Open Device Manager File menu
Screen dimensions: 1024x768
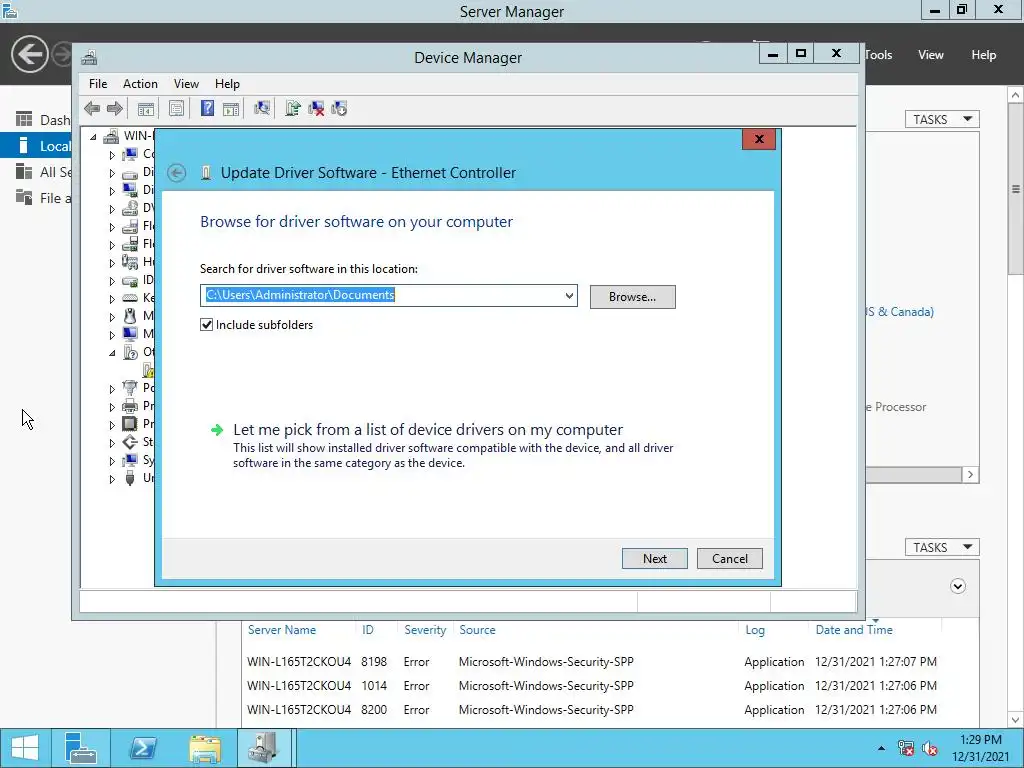pos(98,84)
